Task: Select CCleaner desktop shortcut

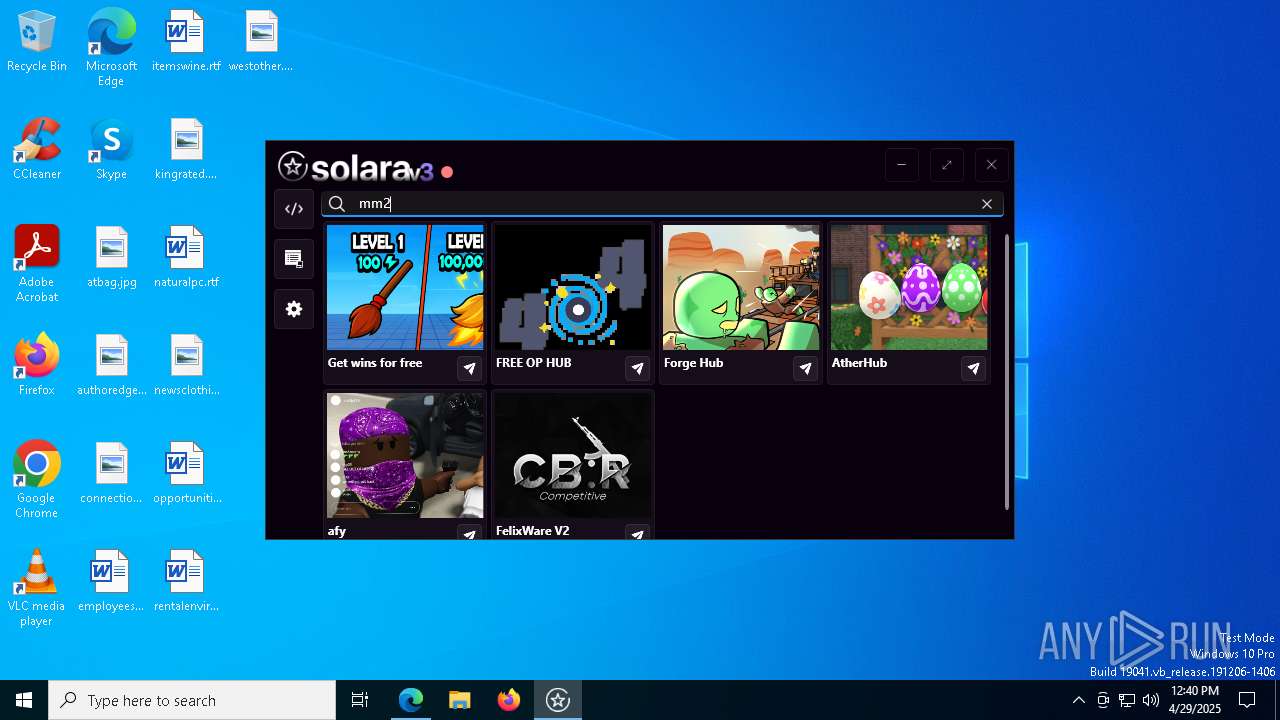Action: pyautogui.click(x=37, y=150)
